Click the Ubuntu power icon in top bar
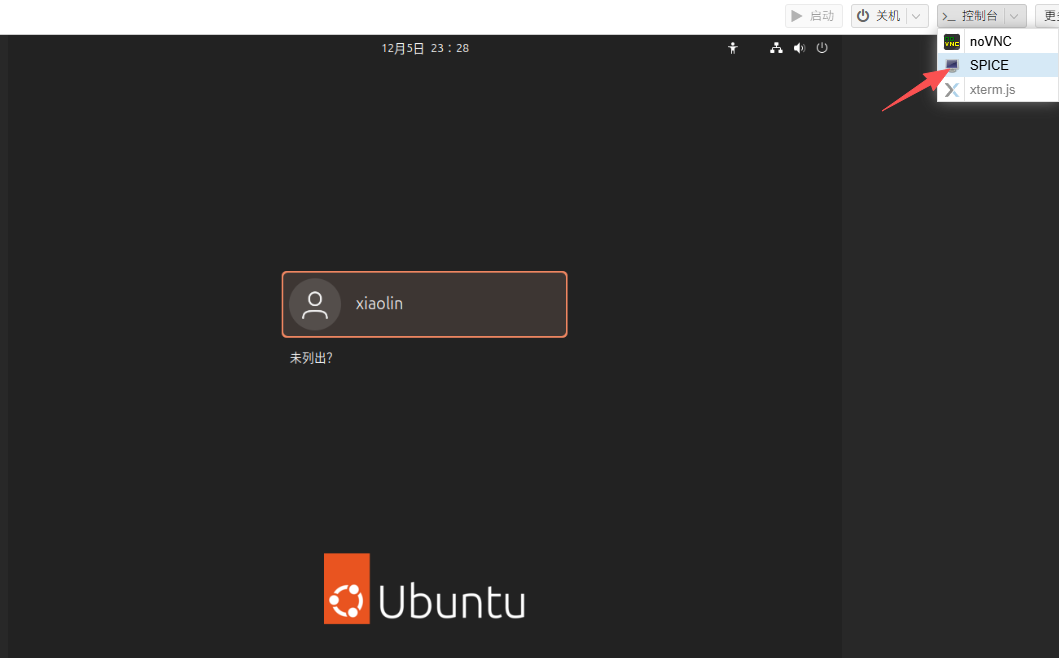The height and width of the screenshot is (658, 1059). click(822, 48)
